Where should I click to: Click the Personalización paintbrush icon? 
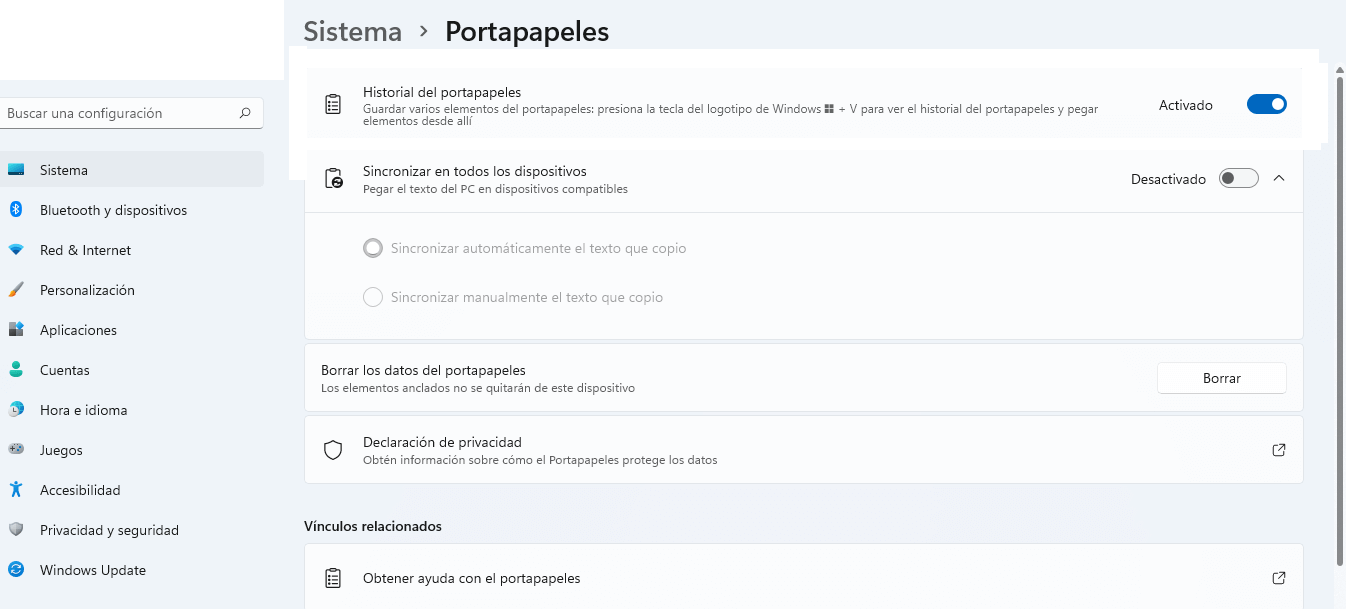click(16, 290)
